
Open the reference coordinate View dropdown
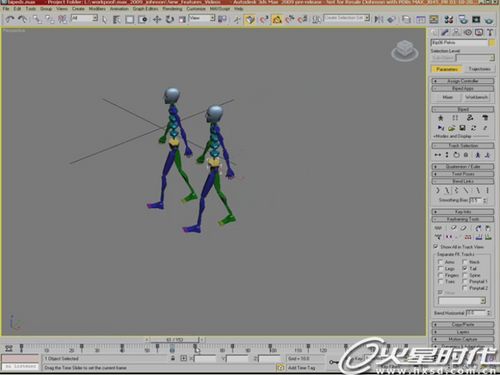[202, 18]
